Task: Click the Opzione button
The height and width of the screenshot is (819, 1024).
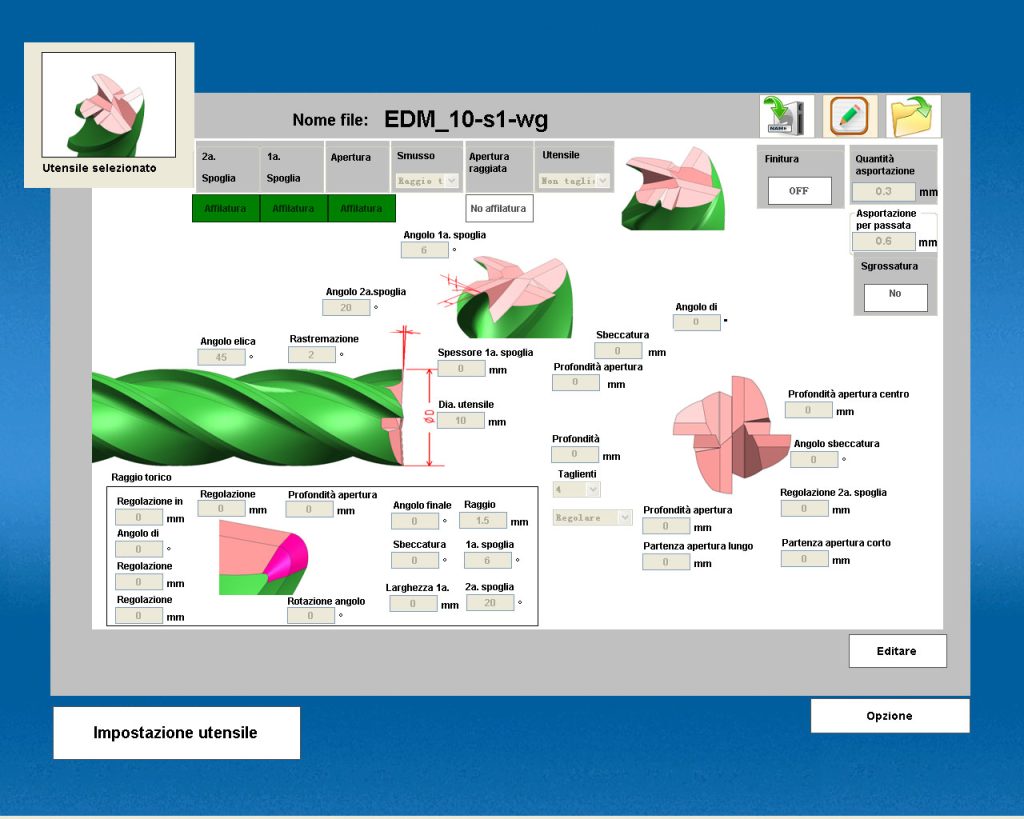Action: tap(889, 716)
